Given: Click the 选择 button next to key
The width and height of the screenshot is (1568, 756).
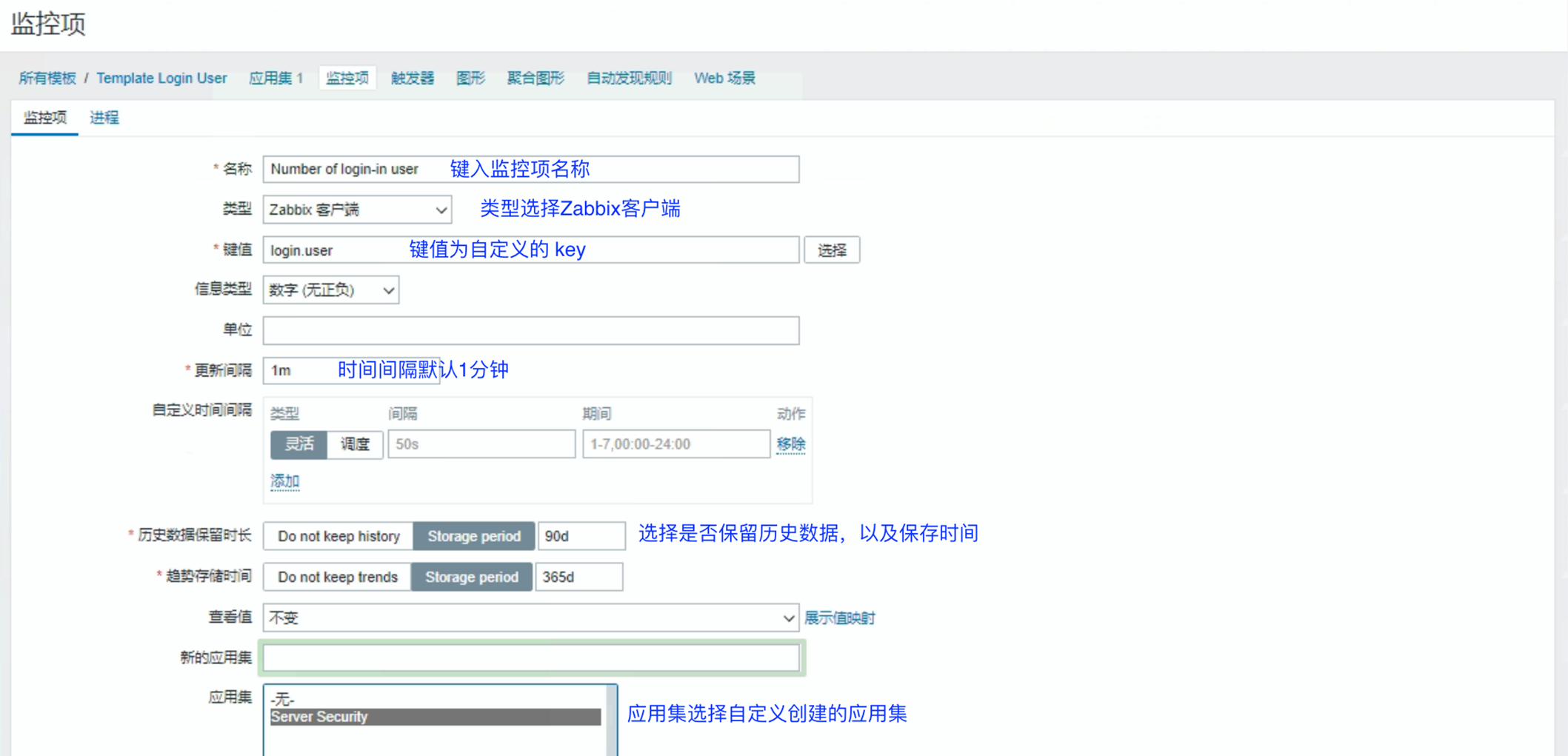Looking at the screenshot, I should click(x=832, y=250).
